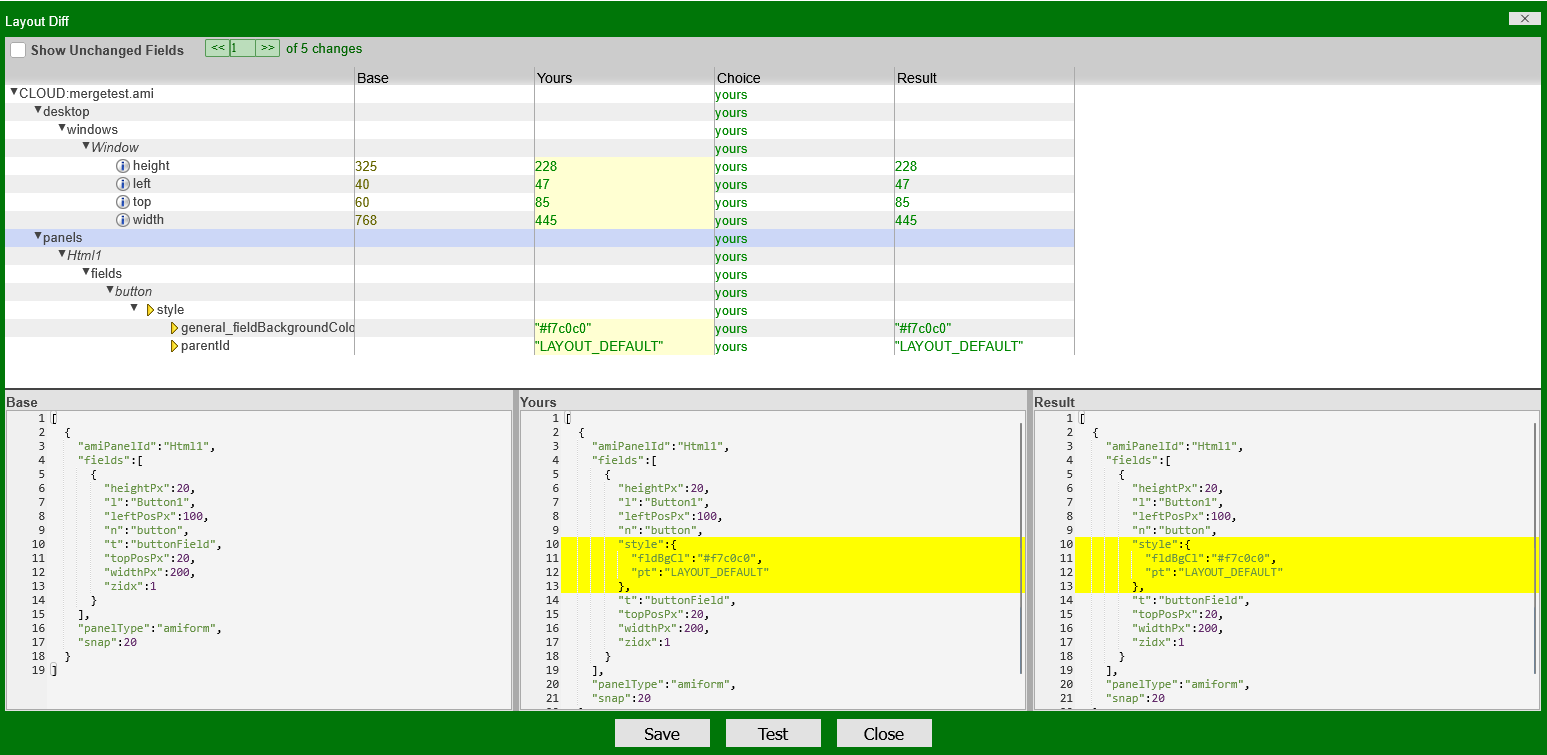Go to next change with >> arrow
Image resolution: width=1547 pixels, height=755 pixels.
point(267,47)
